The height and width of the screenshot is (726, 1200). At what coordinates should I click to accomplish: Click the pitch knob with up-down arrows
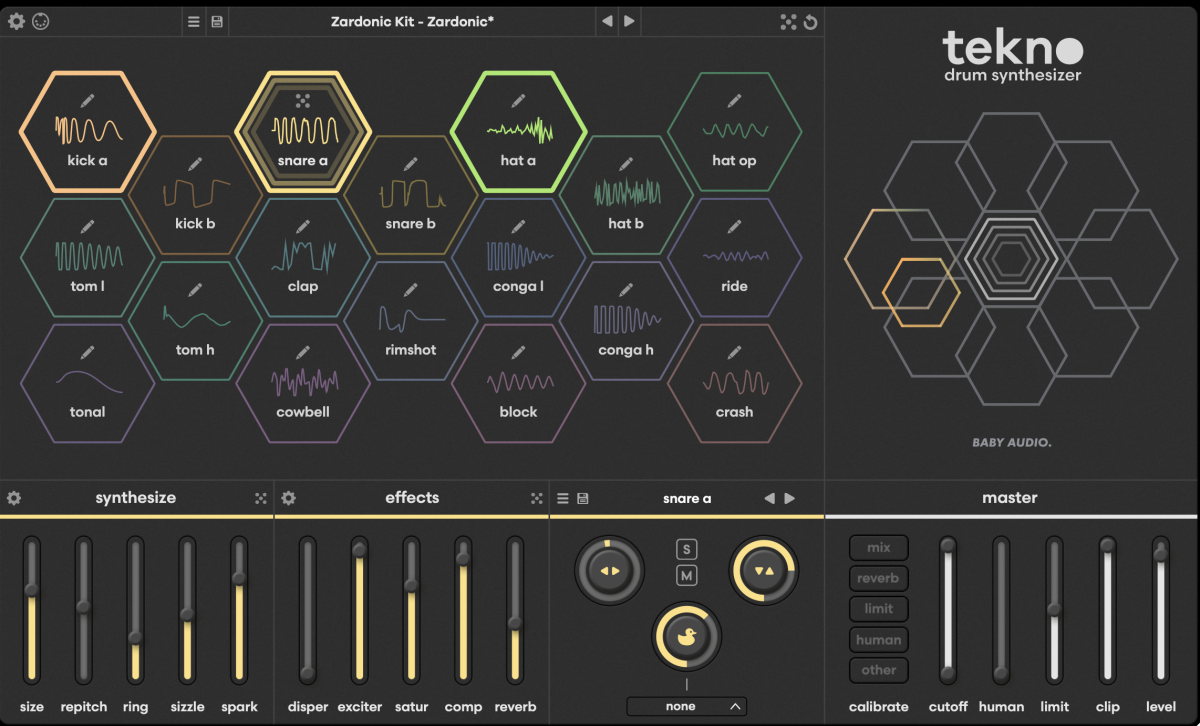(764, 571)
